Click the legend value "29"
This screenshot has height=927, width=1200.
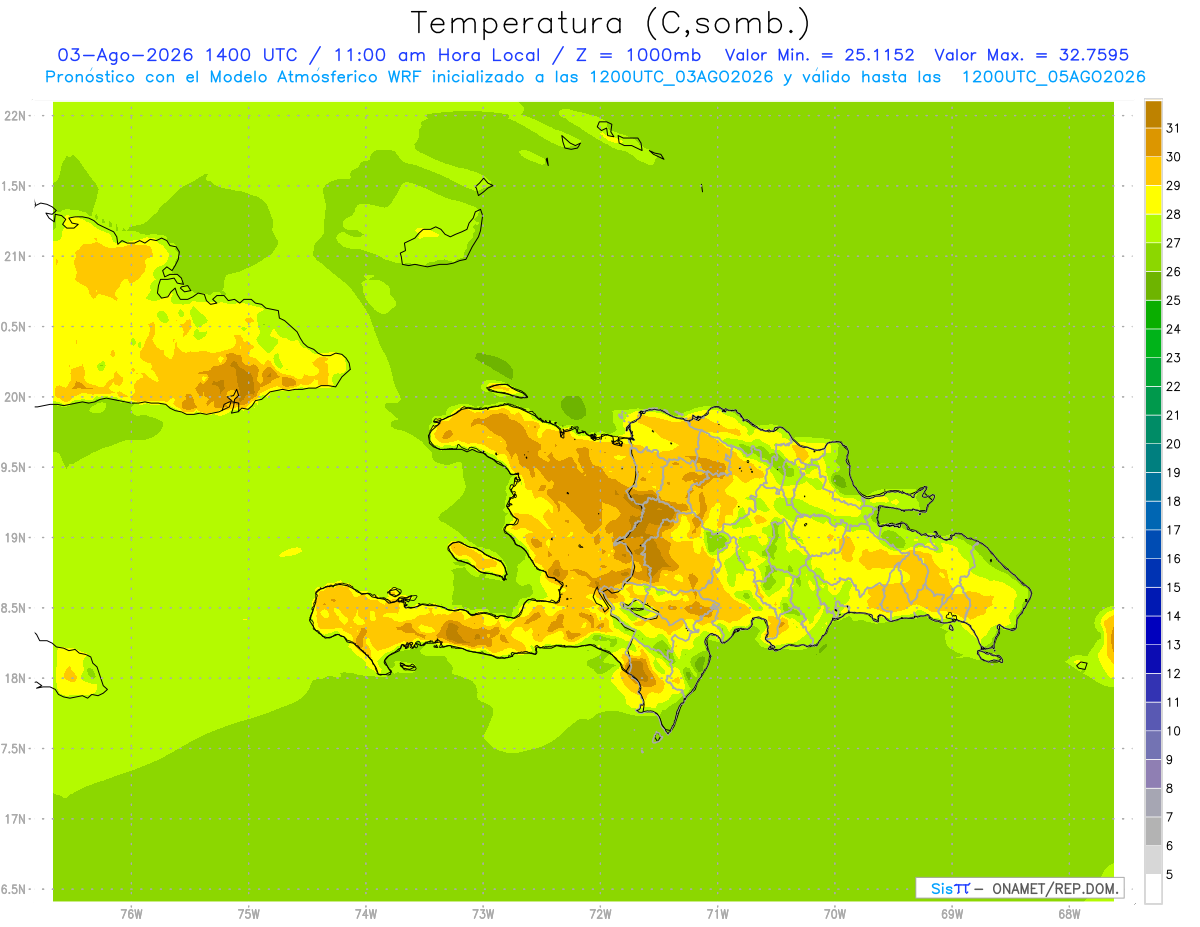(1173, 185)
